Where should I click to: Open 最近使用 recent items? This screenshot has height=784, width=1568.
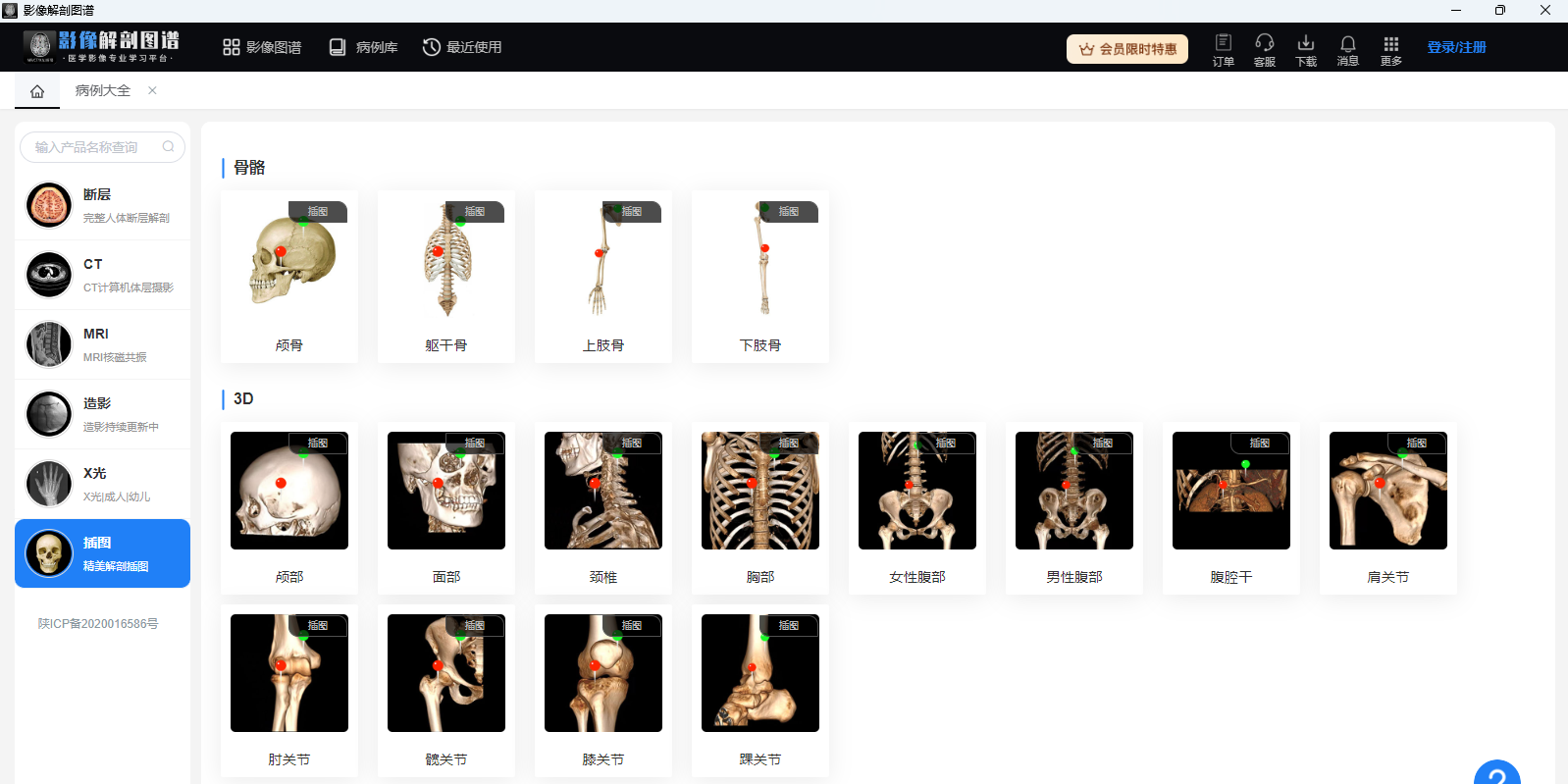point(462,47)
